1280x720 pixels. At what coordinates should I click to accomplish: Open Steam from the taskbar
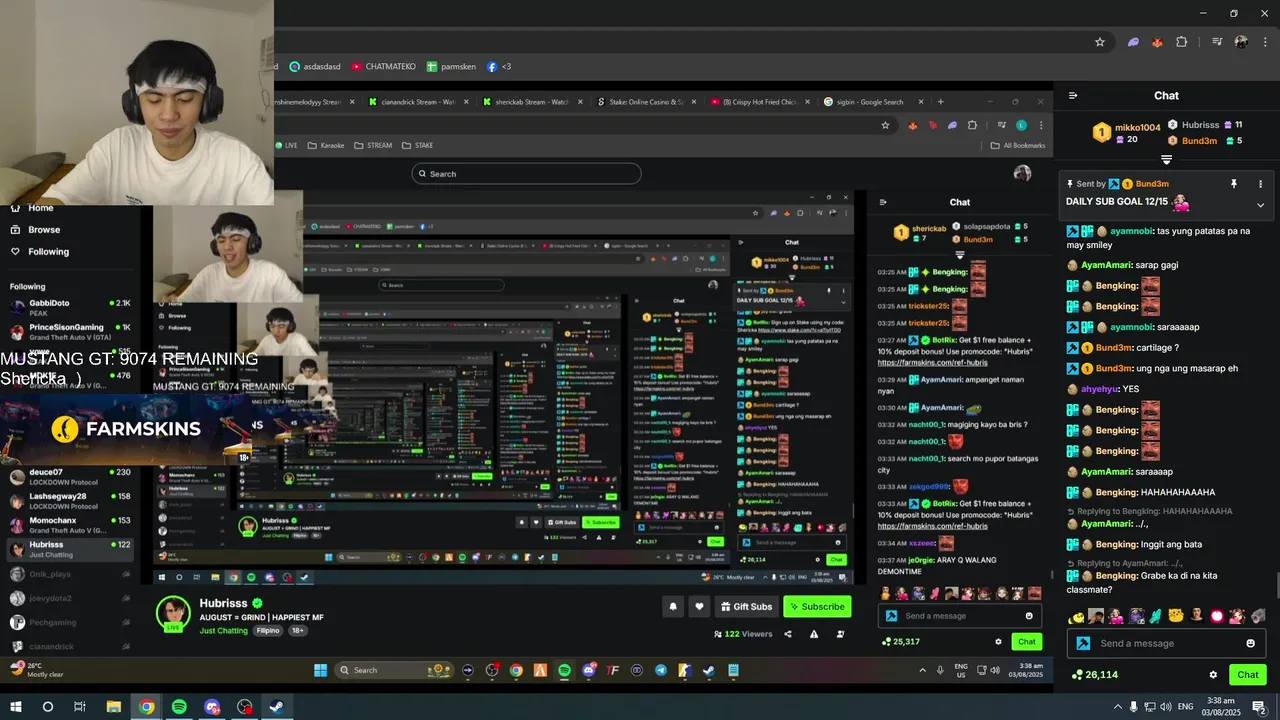tap(277, 707)
